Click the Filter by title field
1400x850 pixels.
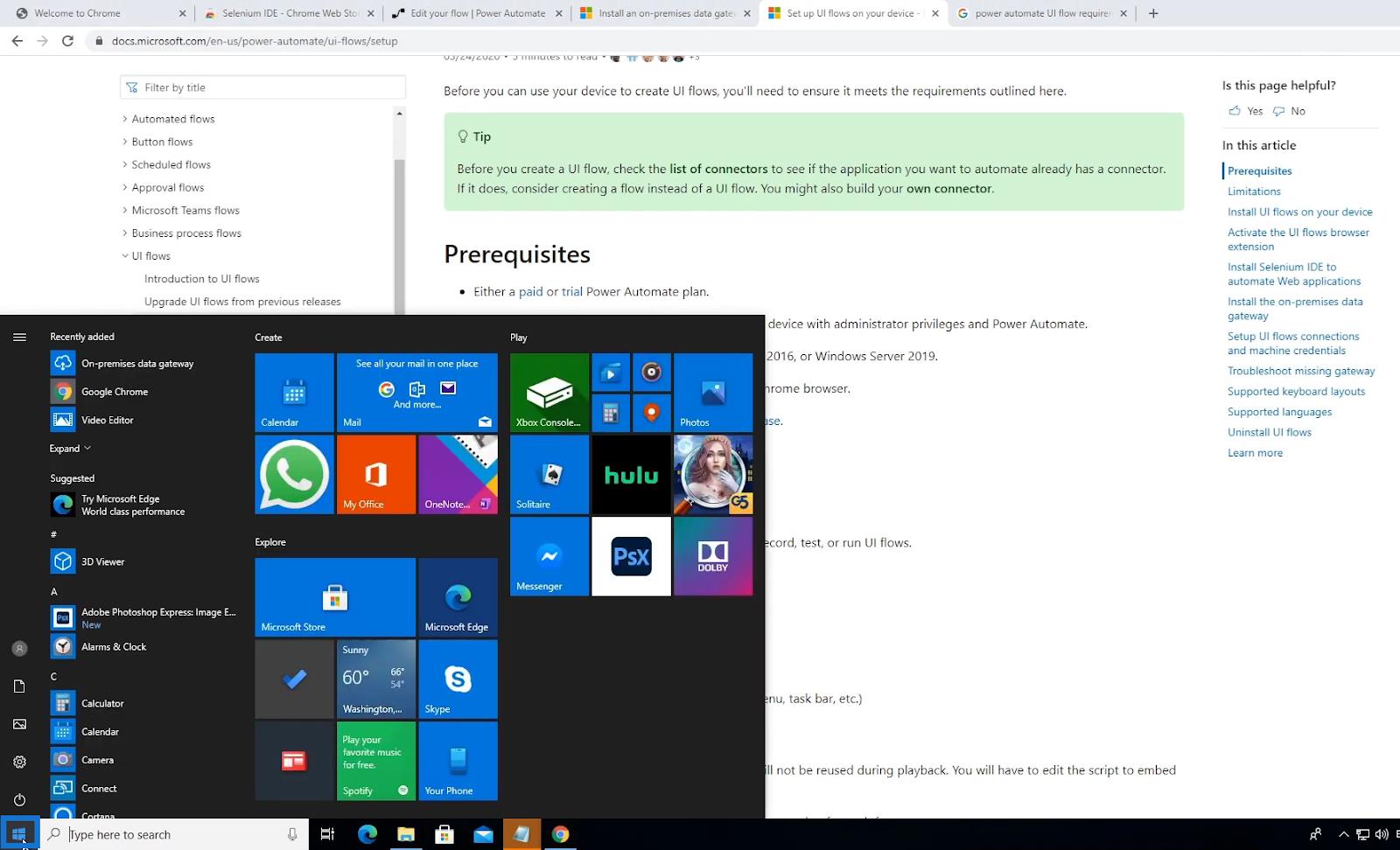click(262, 87)
